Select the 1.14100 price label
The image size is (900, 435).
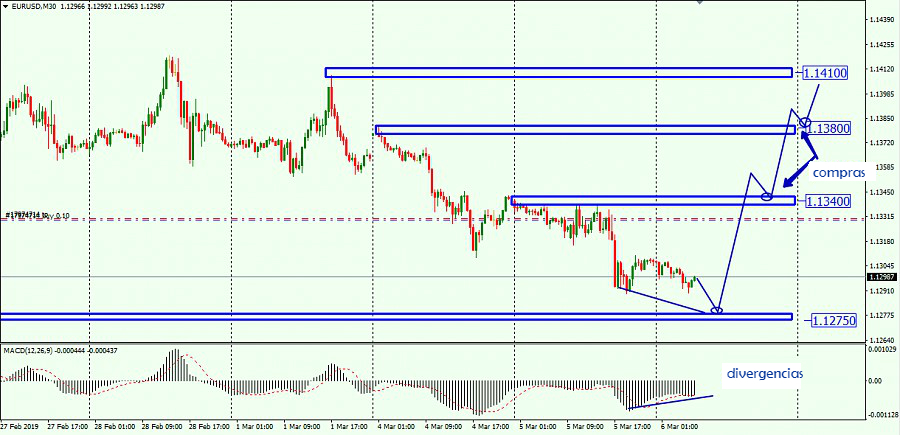coord(829,73)
